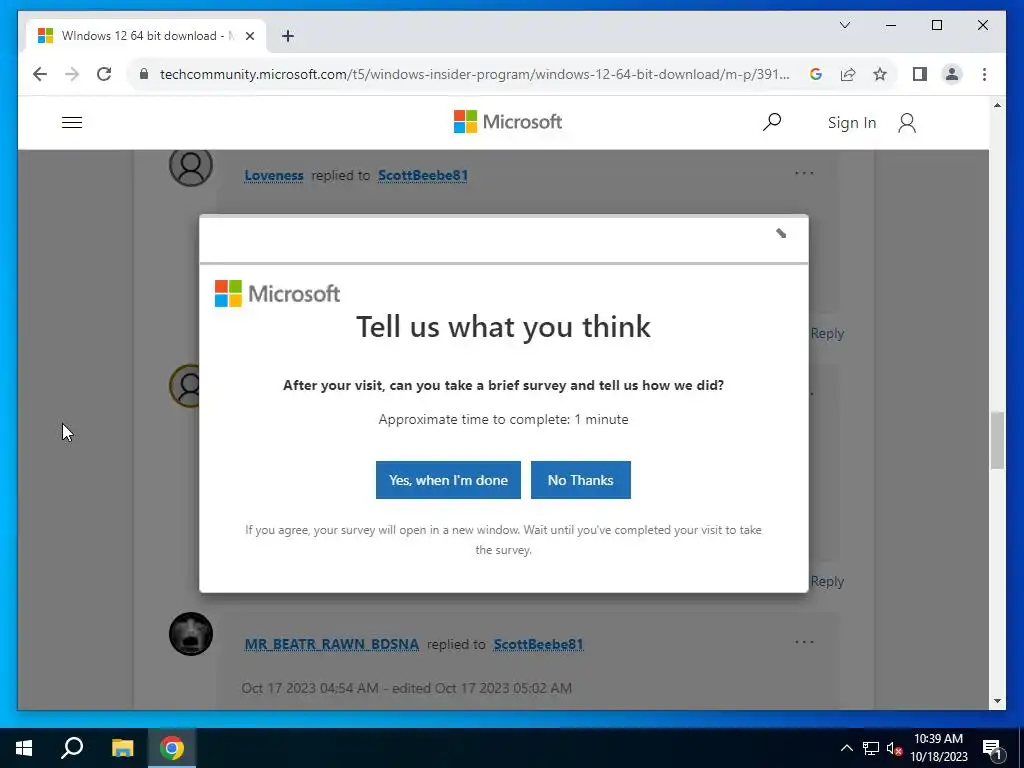
Task: Open a new browser tab
Action: pyautogui.click(x=288, y=36)
